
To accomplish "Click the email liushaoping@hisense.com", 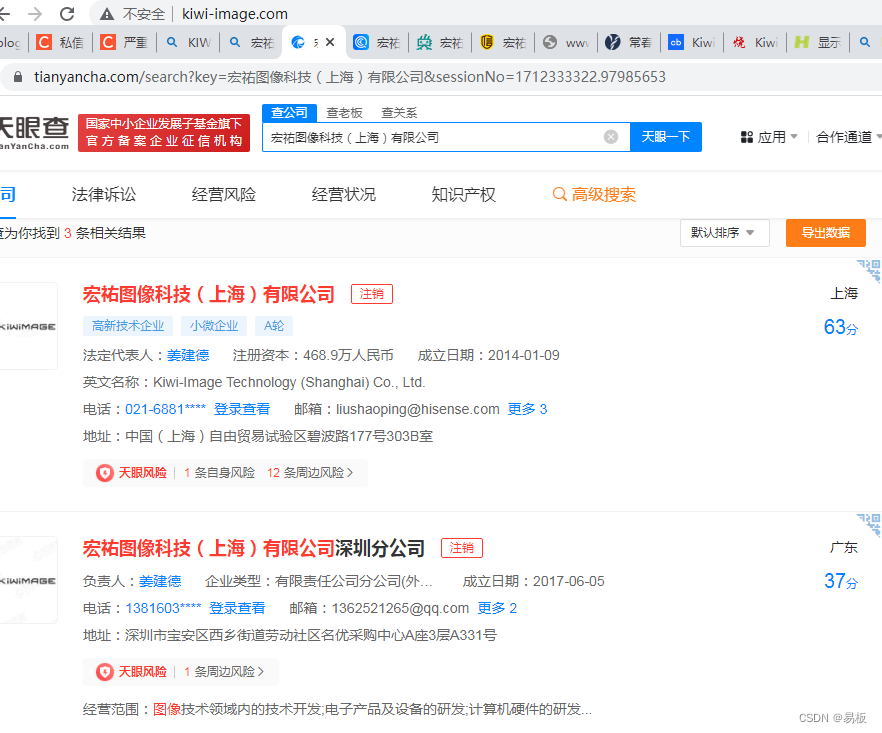I will tap(417, 410).
